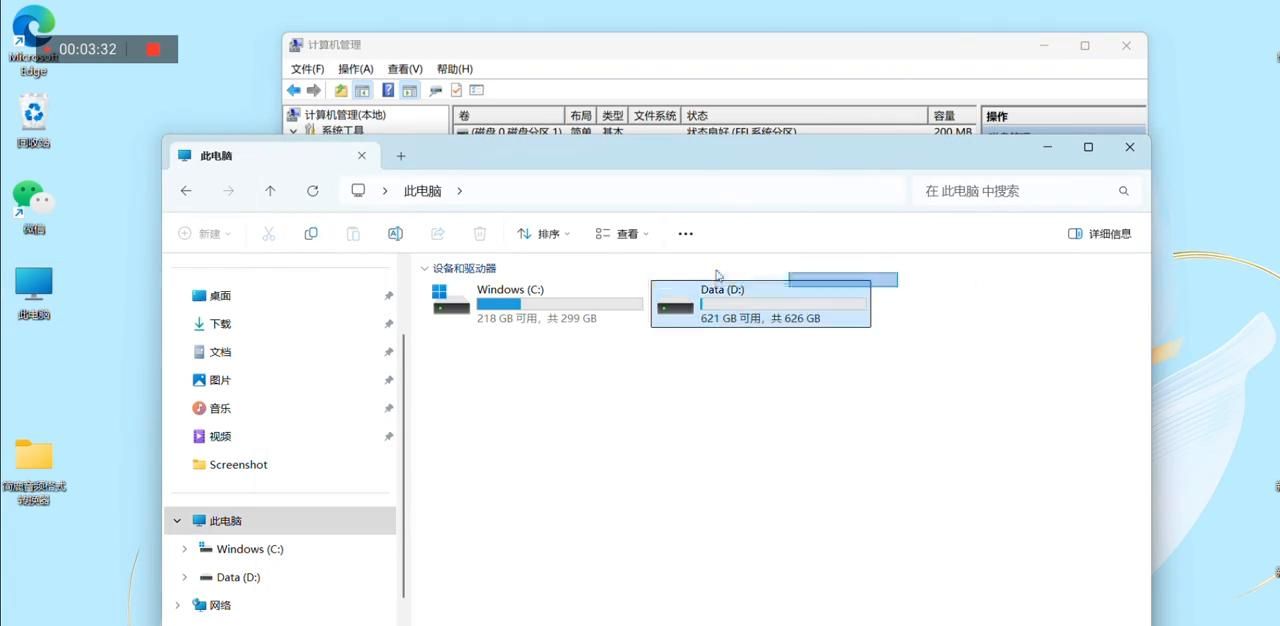The height and width of the screenshot is (626, 1280).
Task: Open 音乐 in quick access
Action: 220,408
